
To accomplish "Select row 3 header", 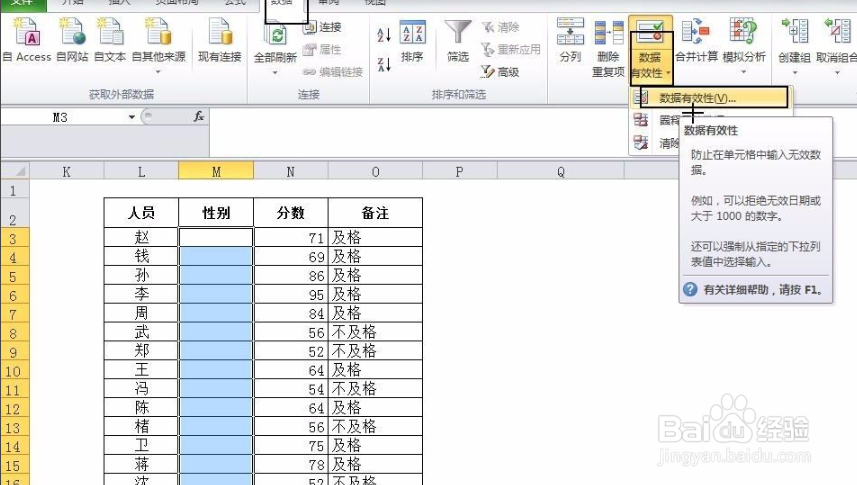I will pyautogui.click(x=15, y=238).
